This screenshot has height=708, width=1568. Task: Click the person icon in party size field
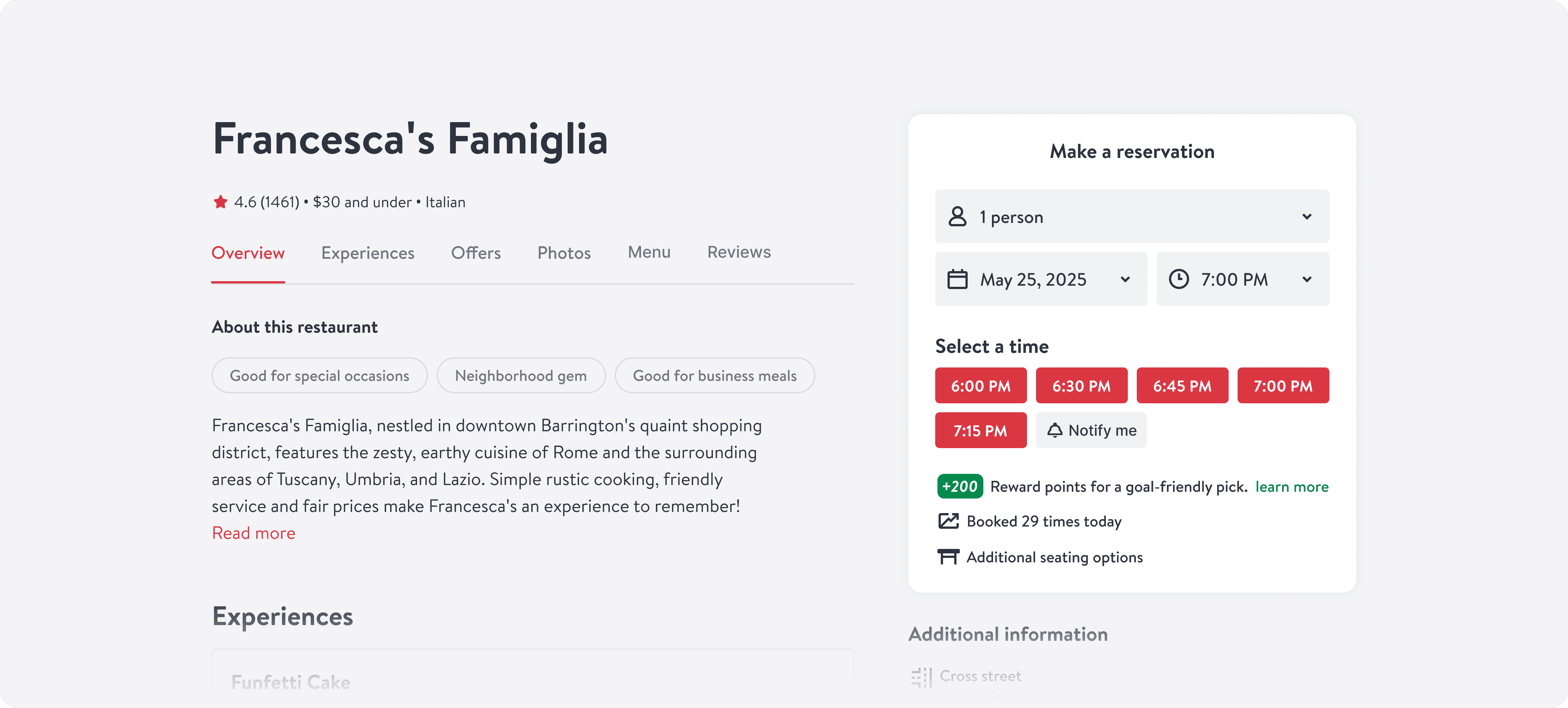957,217
